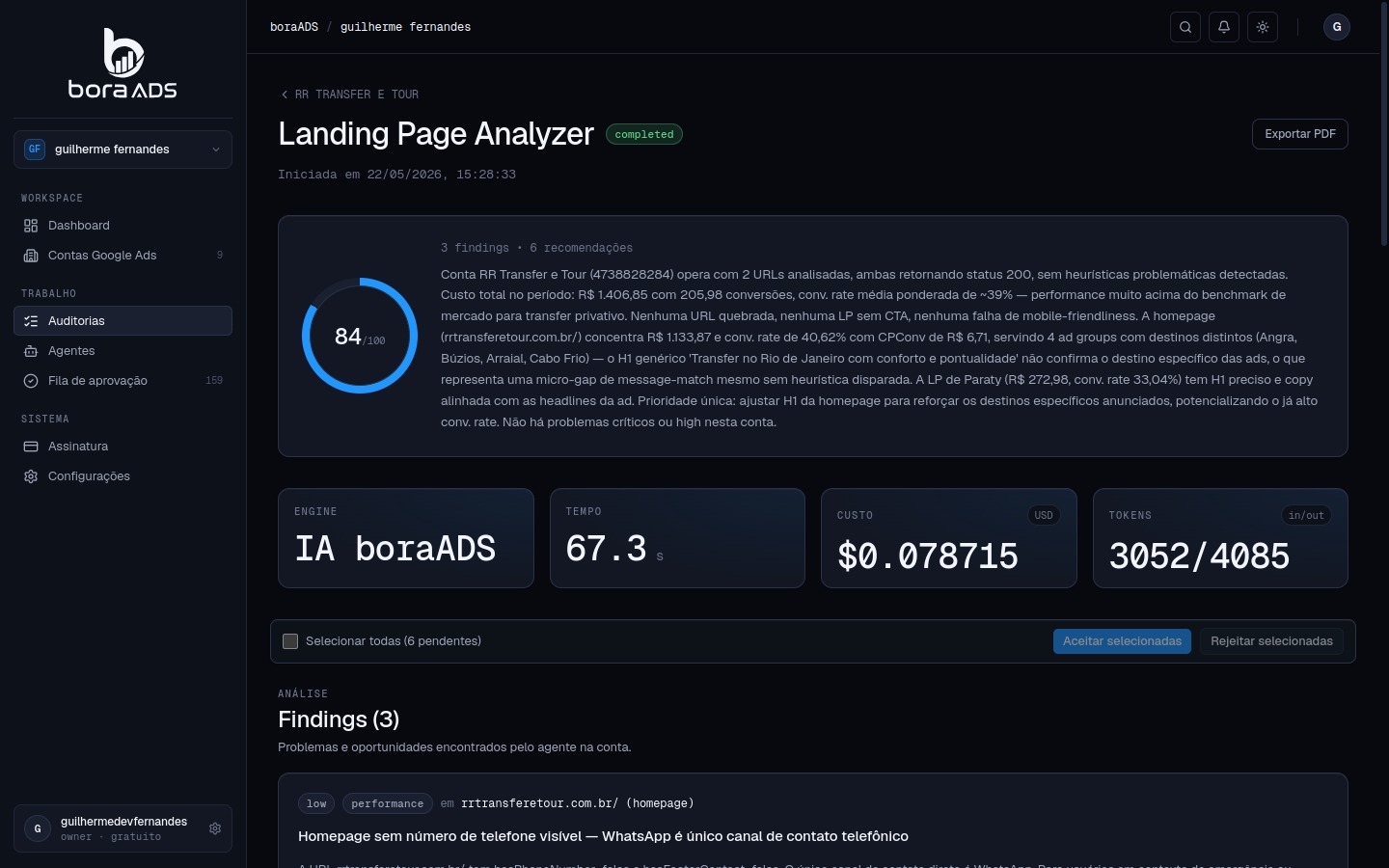1389x868 pixels.
Task: Click the performance category tag
Action: pos(387,803)
